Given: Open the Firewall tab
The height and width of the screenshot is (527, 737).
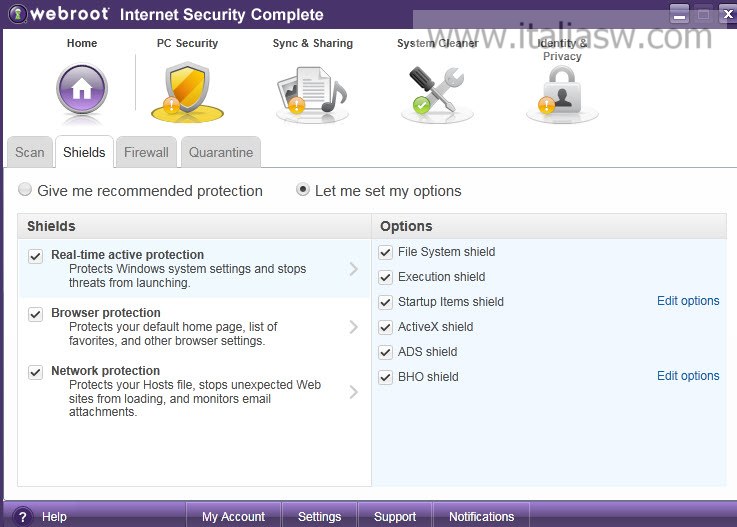Looking at the screenshot, I should coord(146,152).
